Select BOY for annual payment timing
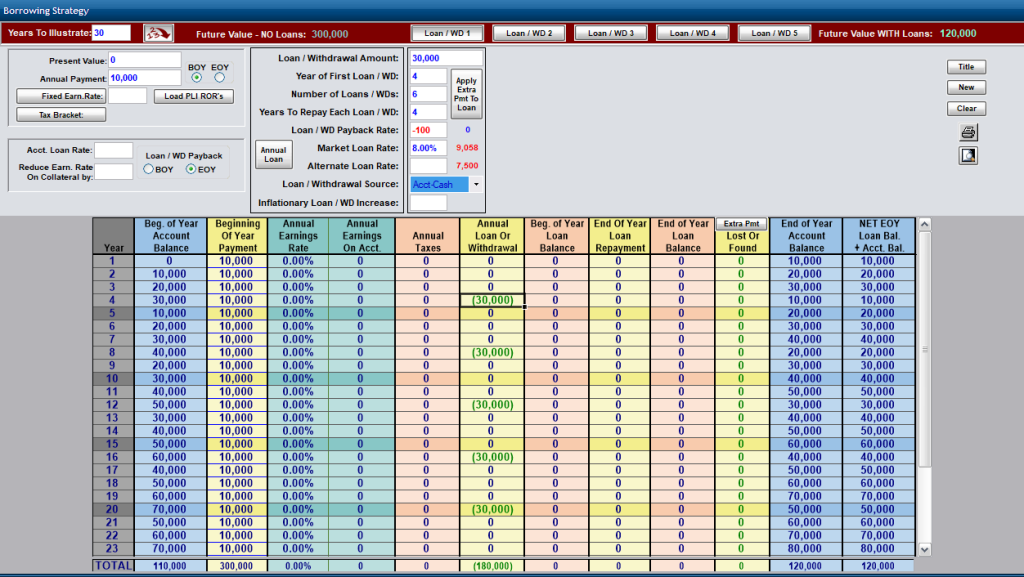This screenshot has width=1024, height=577. [197, 78]
